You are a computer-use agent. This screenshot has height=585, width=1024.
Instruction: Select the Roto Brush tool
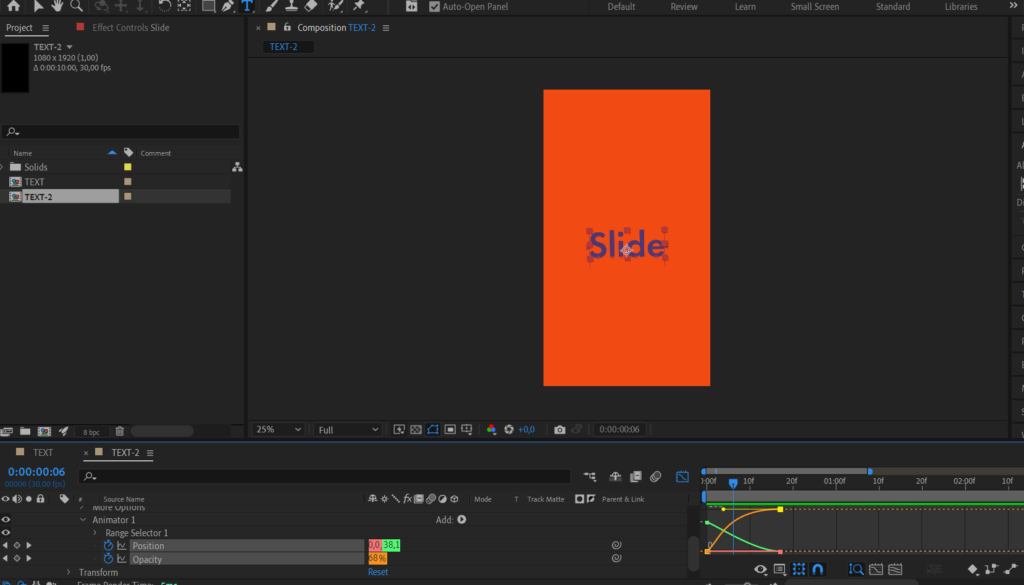coord(335,6)
